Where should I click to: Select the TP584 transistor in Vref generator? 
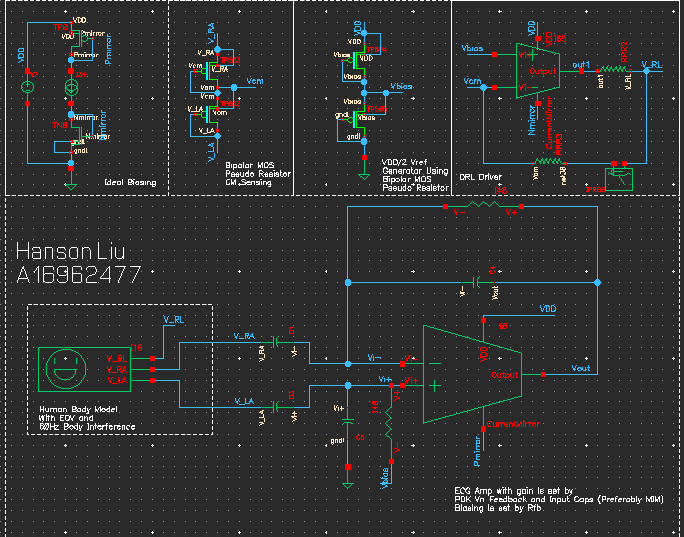(359, 60)
